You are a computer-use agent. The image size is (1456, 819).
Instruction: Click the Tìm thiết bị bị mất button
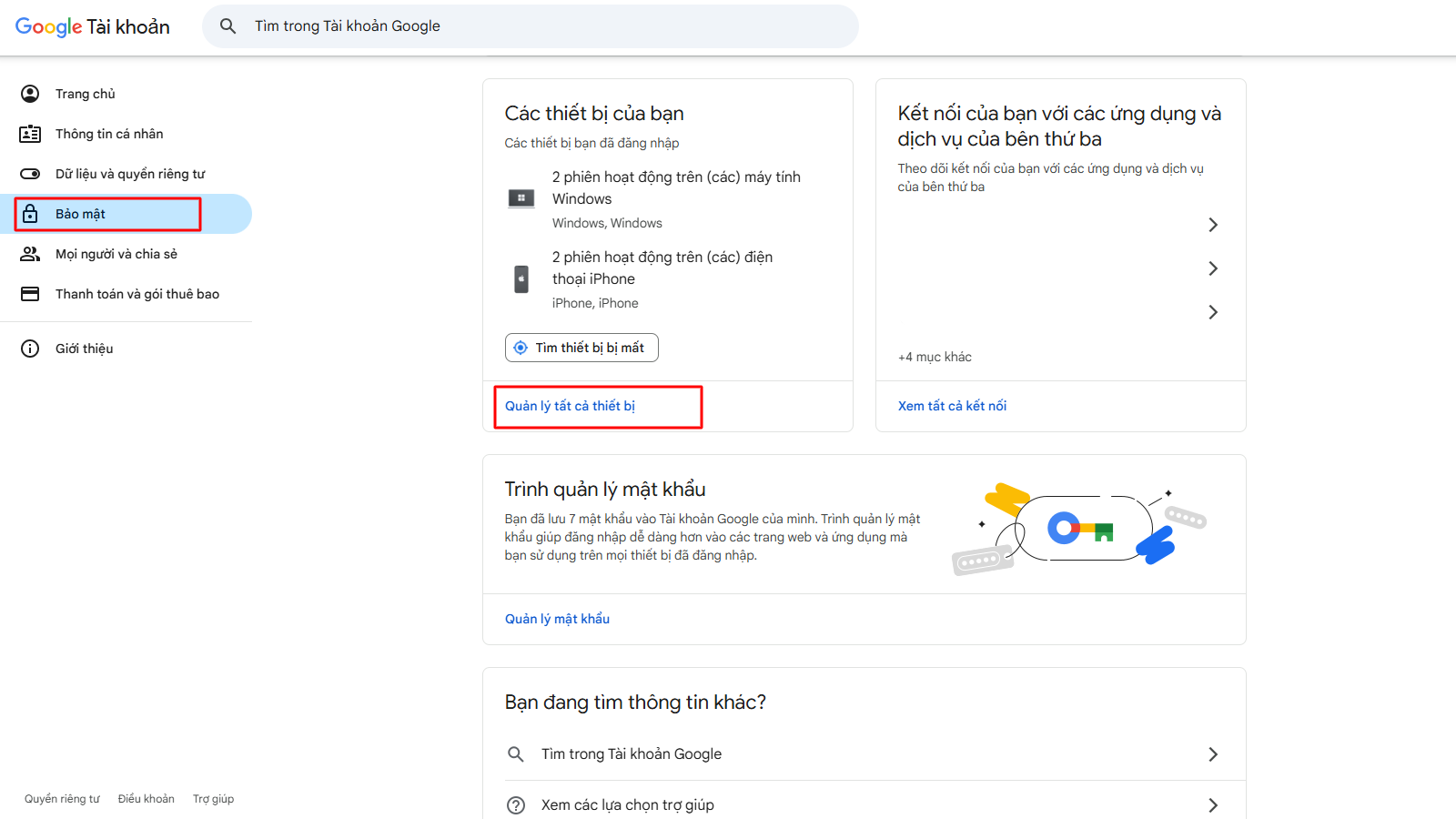coord(581,348)
